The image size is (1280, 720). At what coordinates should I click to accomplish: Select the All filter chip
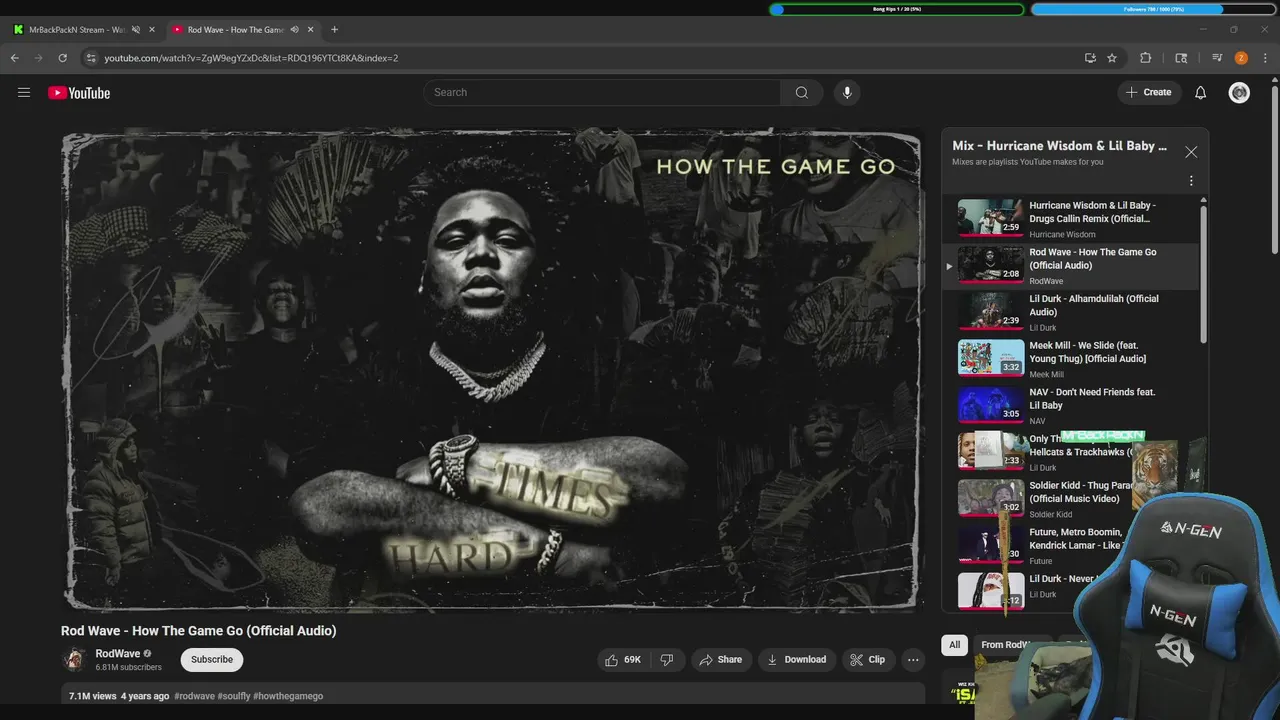click(x=954, y=645)
